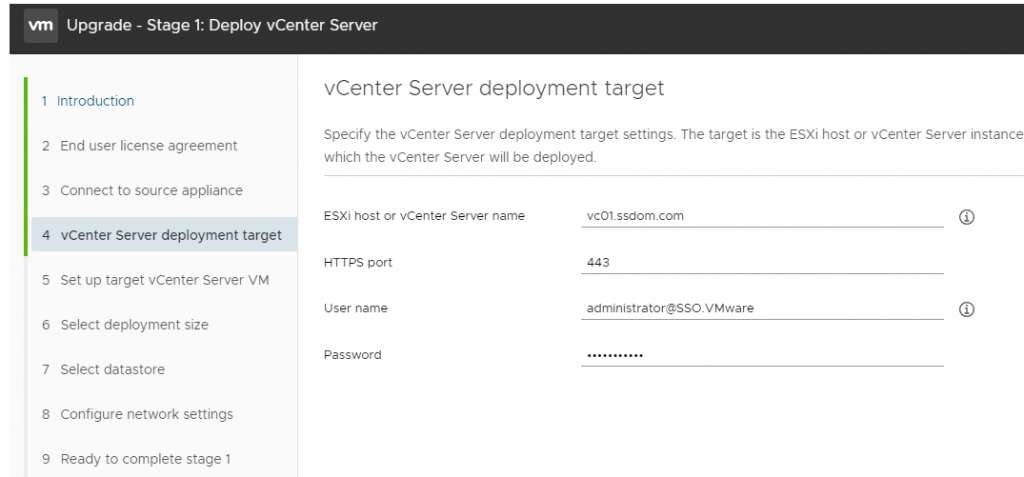Click the 'Password' label
Image resolution: width=1024 pixels, height=477 pixels.
[353, 355]
